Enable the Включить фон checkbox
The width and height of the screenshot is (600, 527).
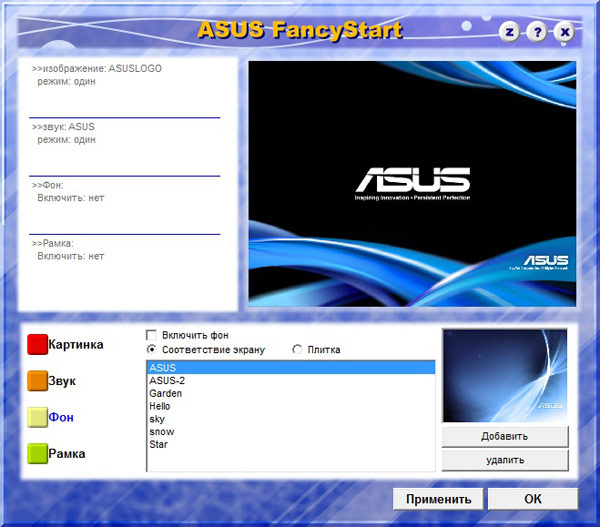(152, 335)
